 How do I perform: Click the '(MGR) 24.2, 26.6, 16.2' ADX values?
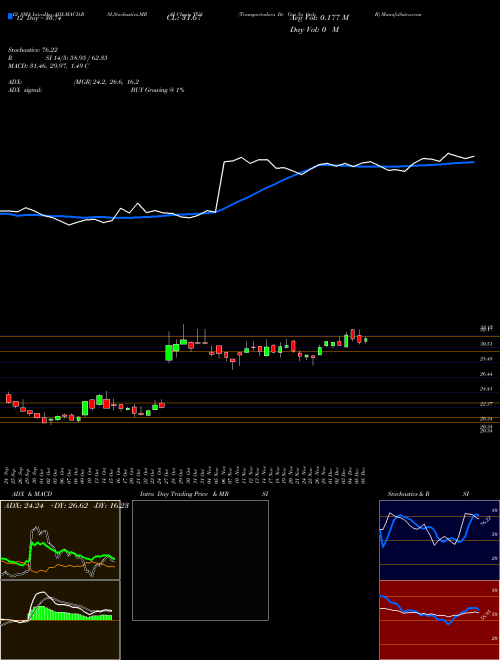pyautogui.click(x=106, y=82)
